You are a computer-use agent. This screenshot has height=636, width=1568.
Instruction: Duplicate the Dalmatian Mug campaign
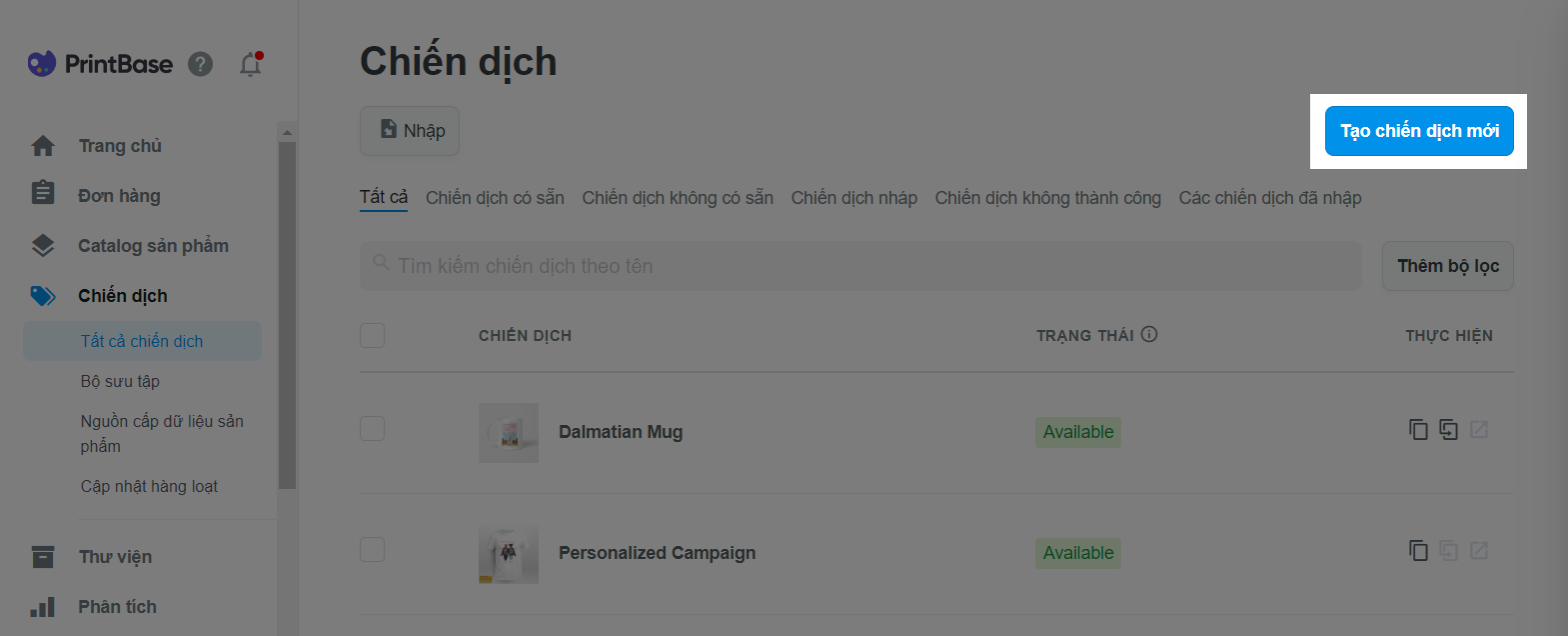(x=1418, y=430)
